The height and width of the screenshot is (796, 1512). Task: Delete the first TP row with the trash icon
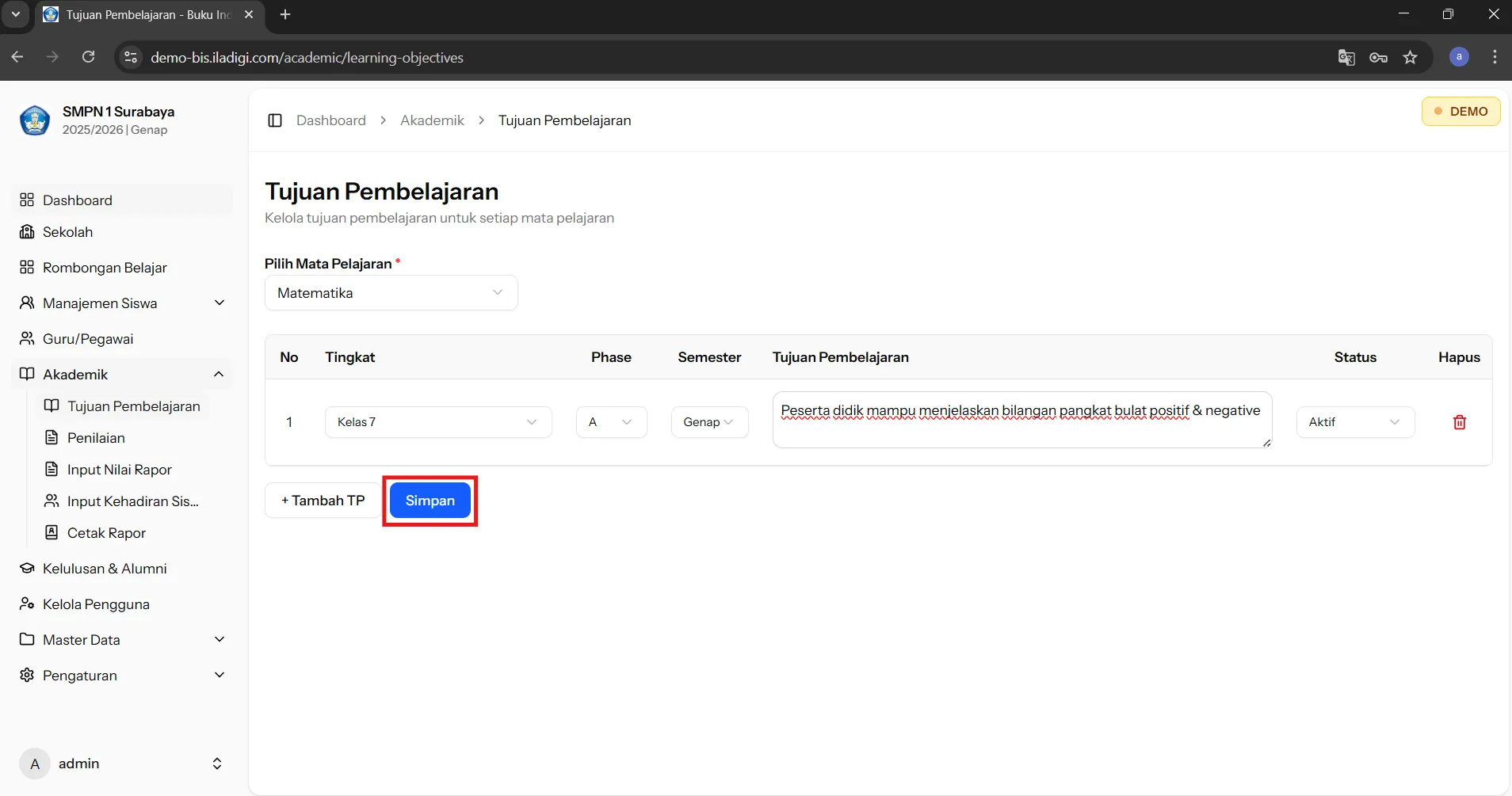pyautogui.click(x=1459, y=422)
